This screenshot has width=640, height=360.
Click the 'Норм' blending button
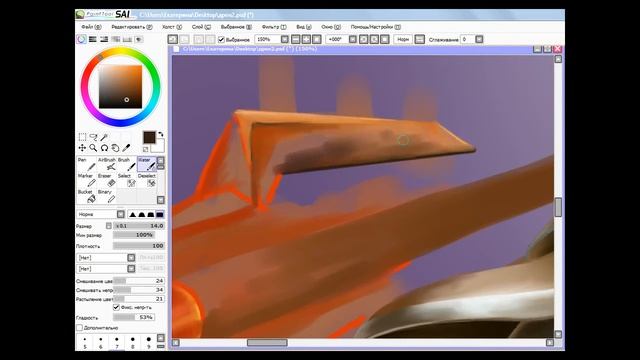point(403,39)
